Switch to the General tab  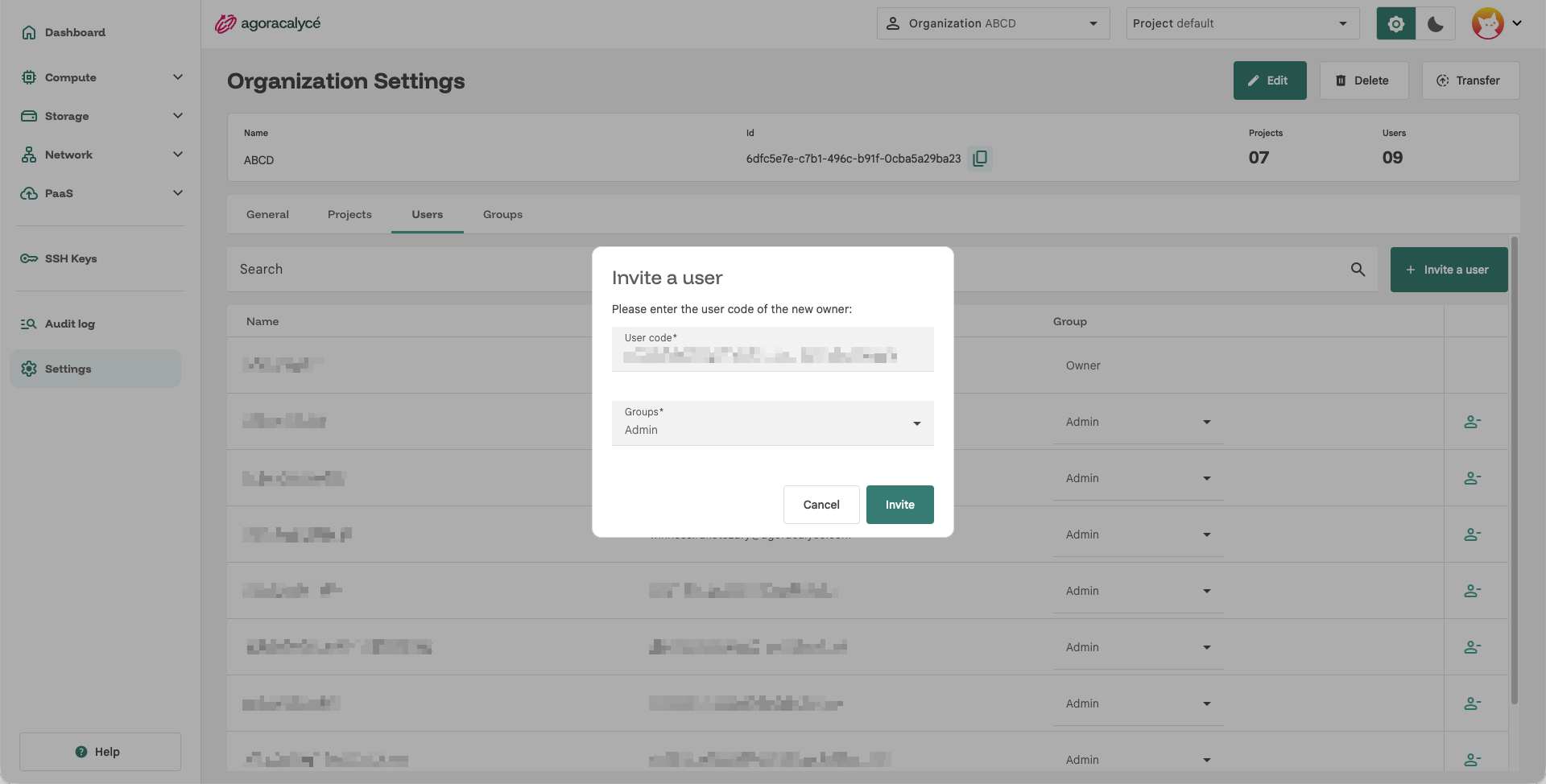[x=267, y=215]
